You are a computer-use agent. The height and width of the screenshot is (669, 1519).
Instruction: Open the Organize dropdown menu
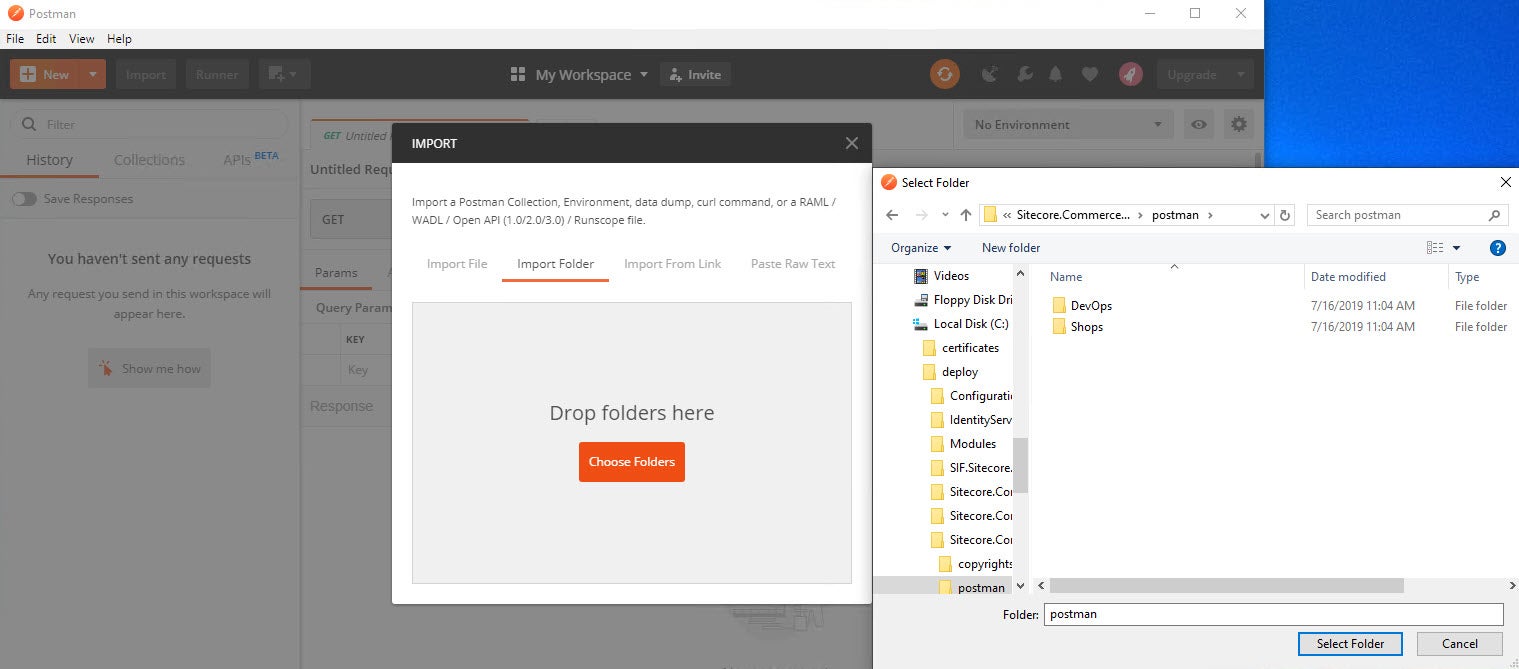click(921, 248)
